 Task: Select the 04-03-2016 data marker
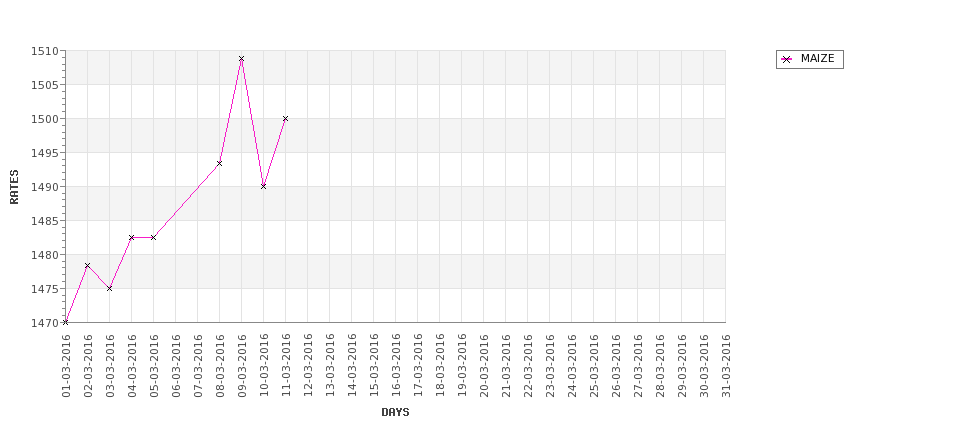(x=131, y=238)
